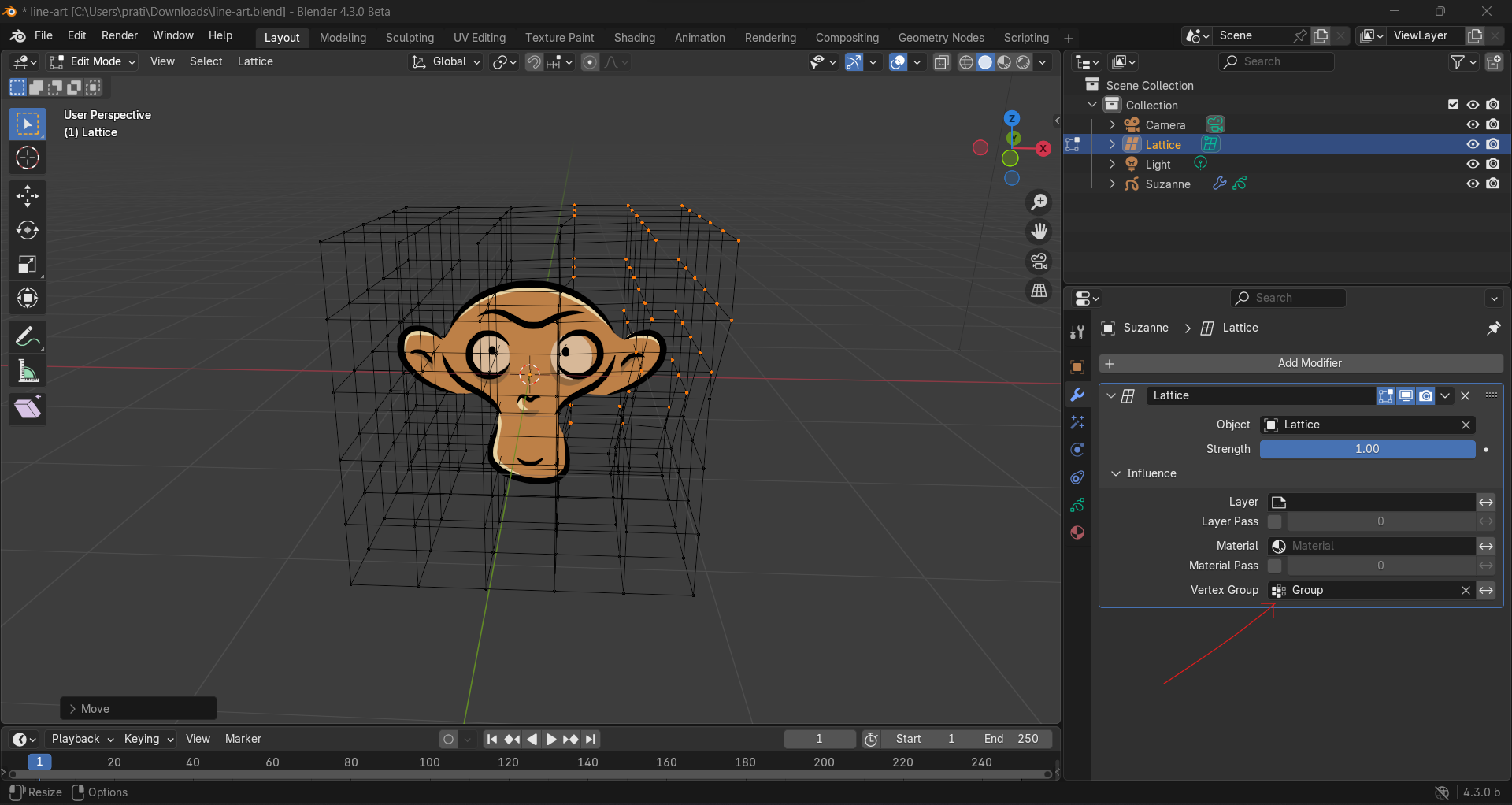Switch to the Modeling workspace tab
This screenshot has height=805, width=1512.
click(x=343, y=38)
